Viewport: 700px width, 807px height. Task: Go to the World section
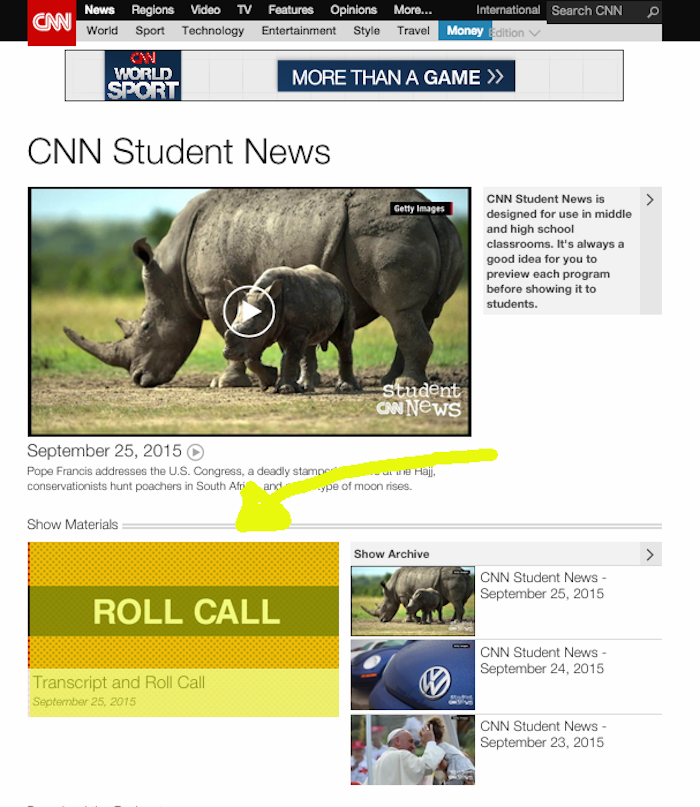(102, 31)
